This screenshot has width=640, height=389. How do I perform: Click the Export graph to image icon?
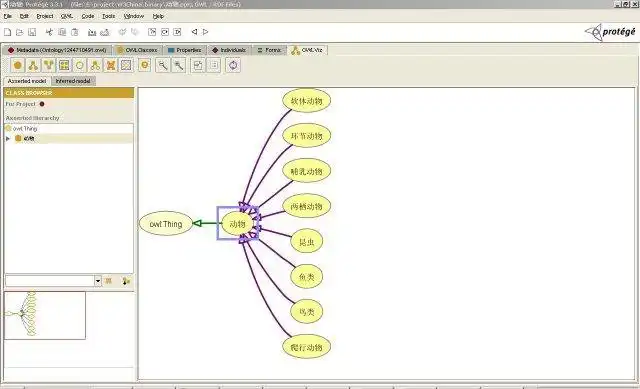click(x=198, y=65)
